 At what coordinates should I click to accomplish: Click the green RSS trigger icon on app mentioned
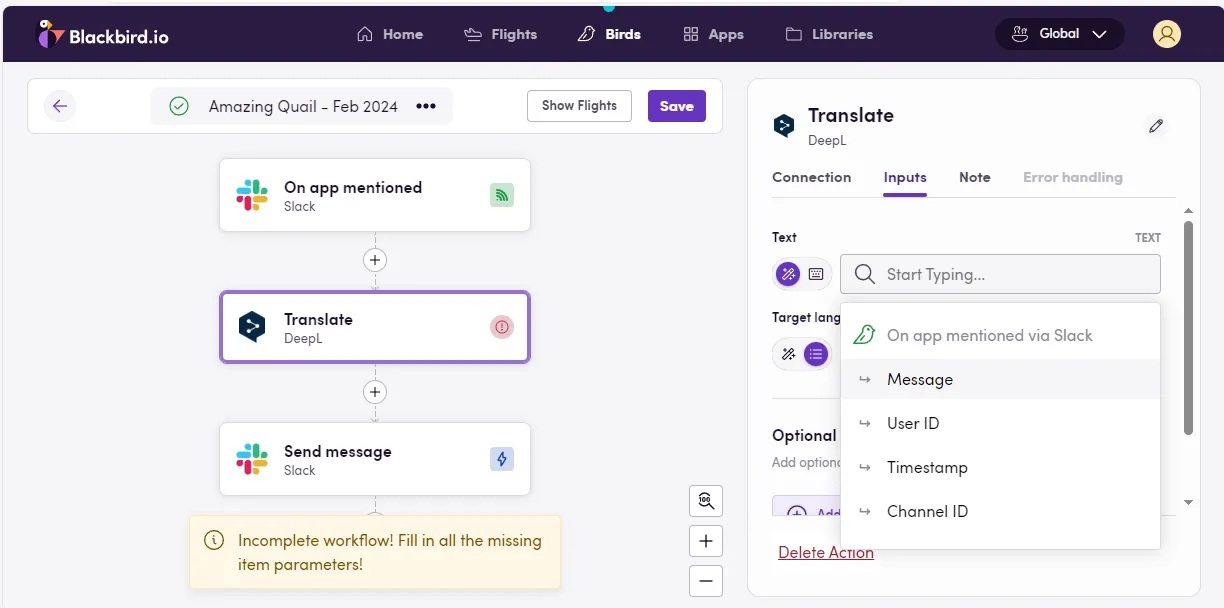[501, 194]
